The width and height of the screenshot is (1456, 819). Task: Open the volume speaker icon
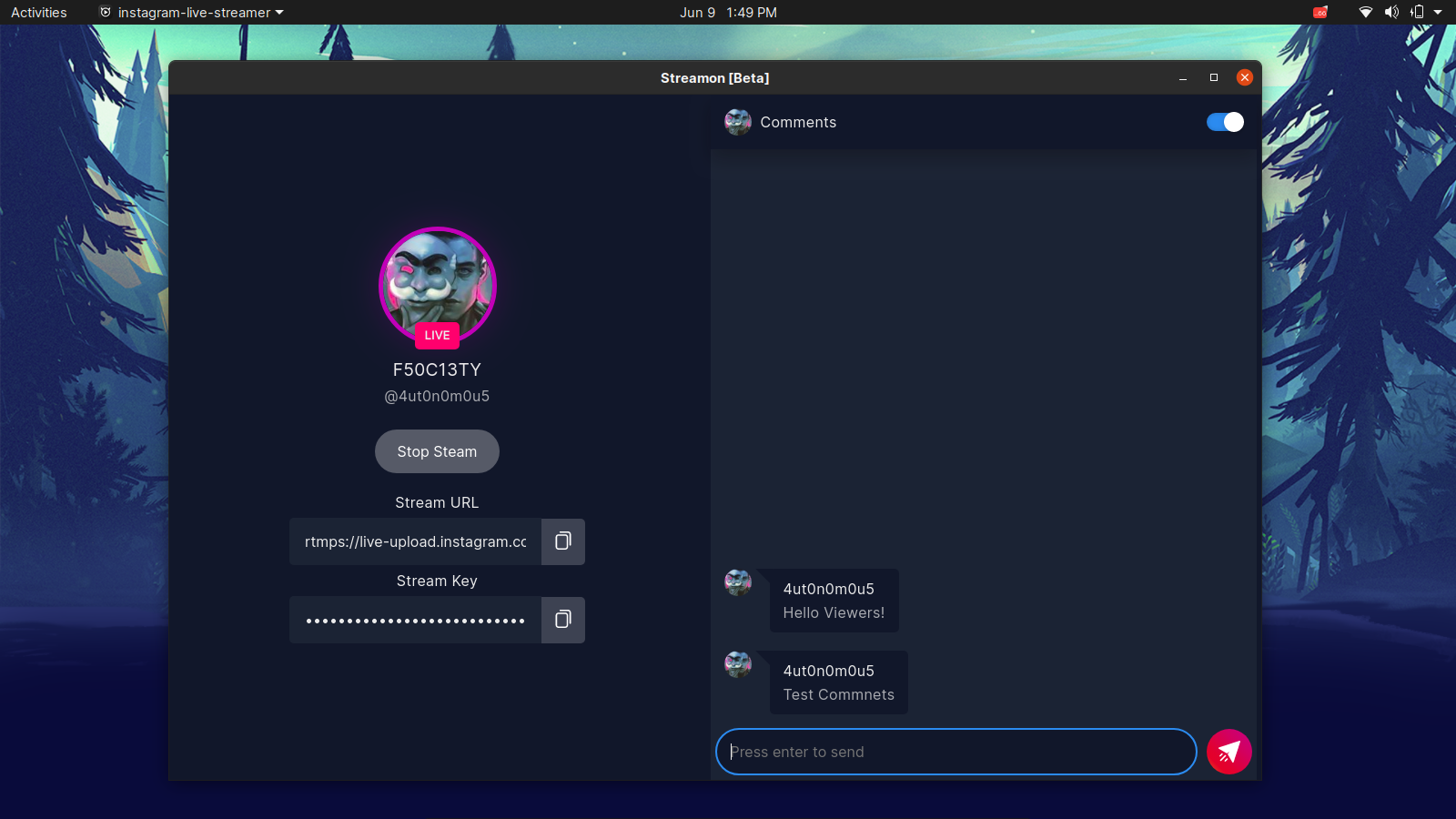(x=1391, y=12)
